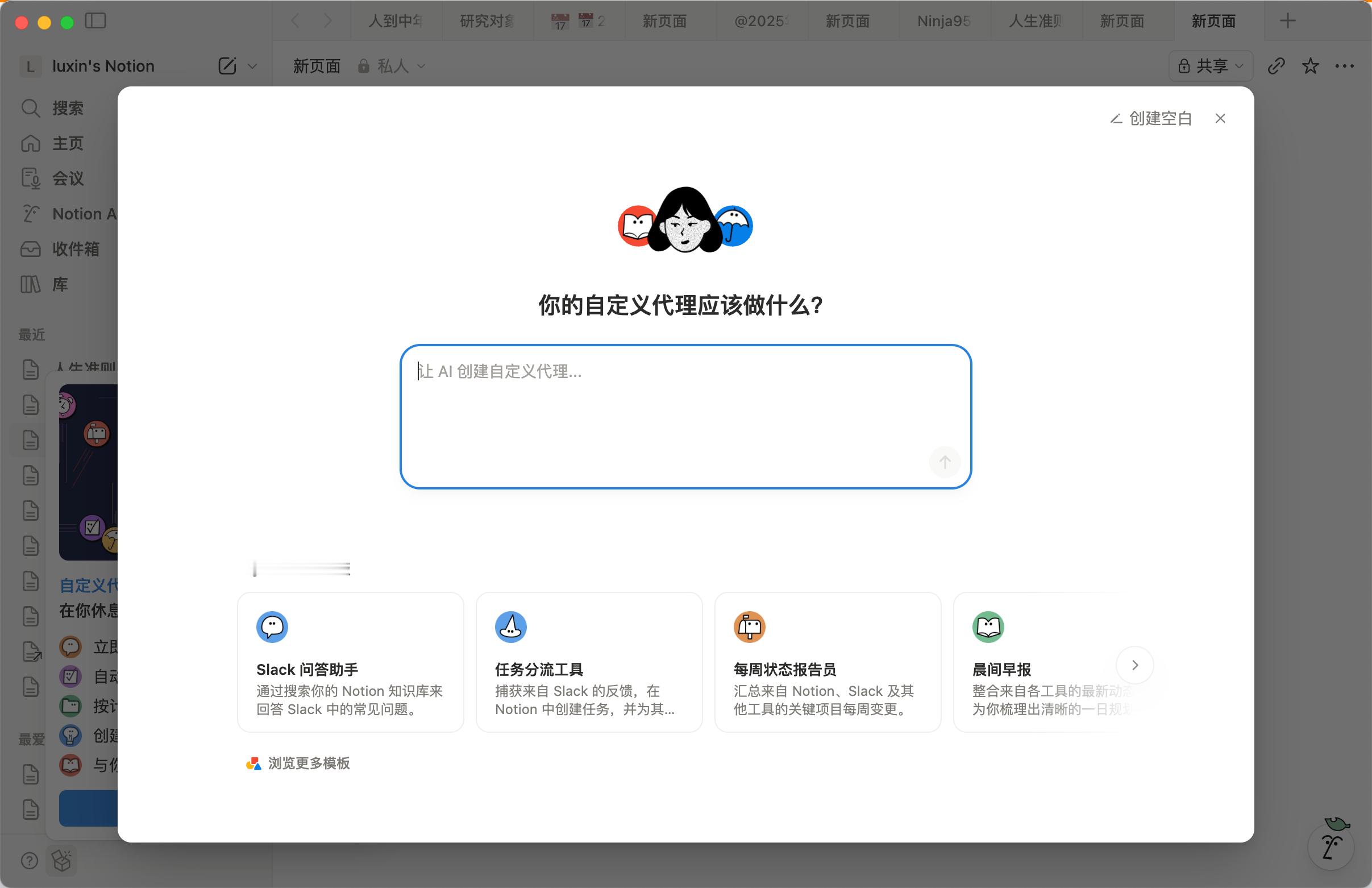Switch to the 人到中年 tab
The width and height of the screenshot is (1372, 888).
(396, 22)
